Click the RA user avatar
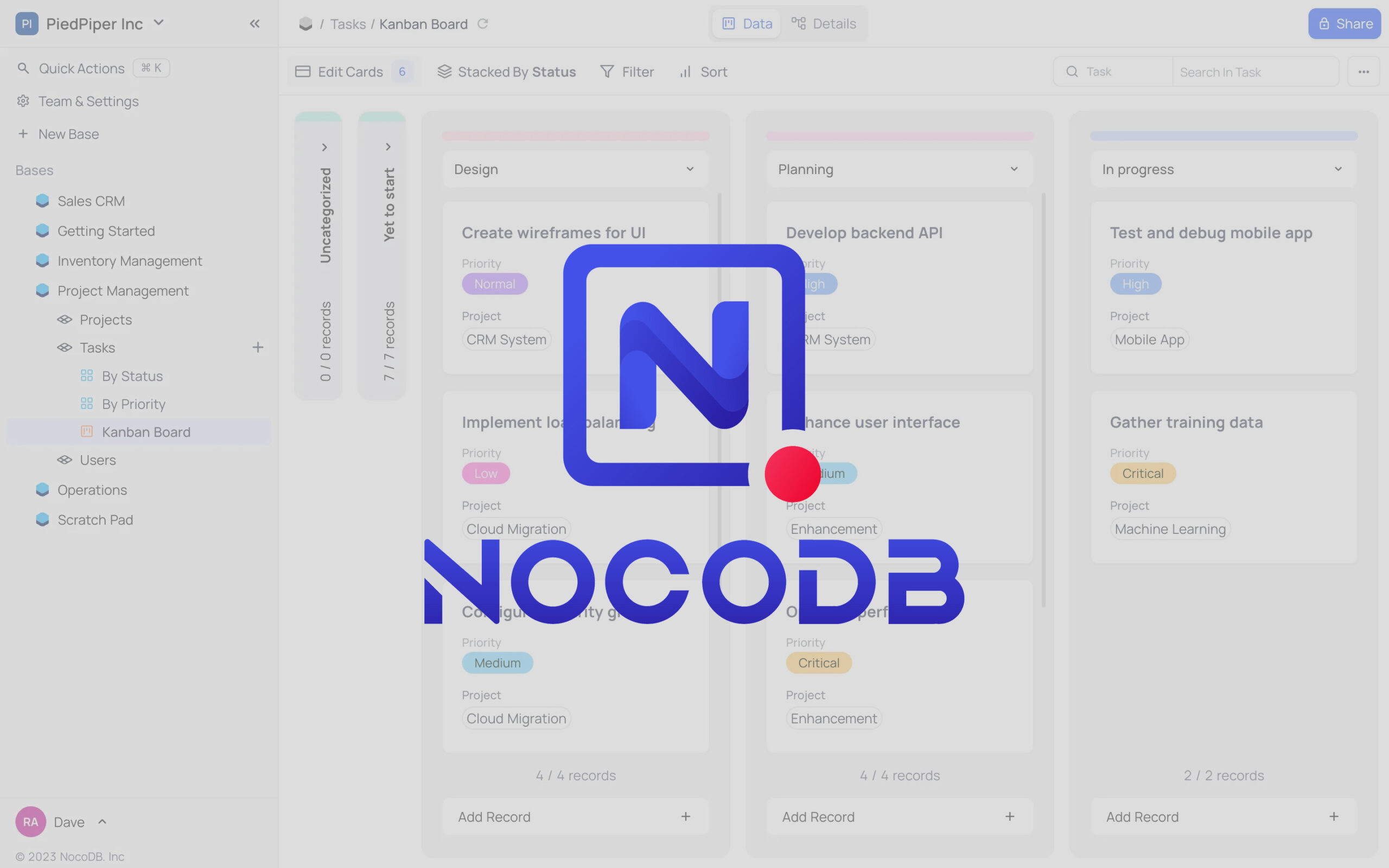Screen dimensions: 1389x868 [30, 821]
